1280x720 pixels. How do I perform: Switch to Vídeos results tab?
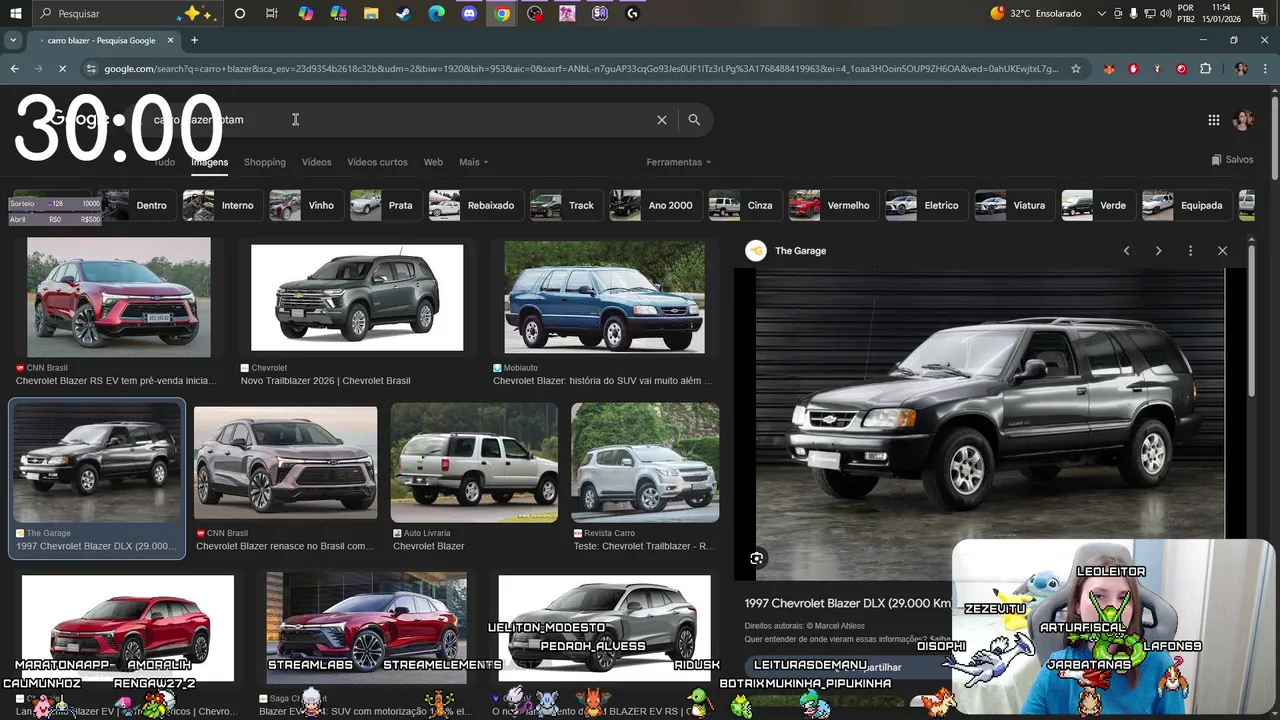point(316,162)
